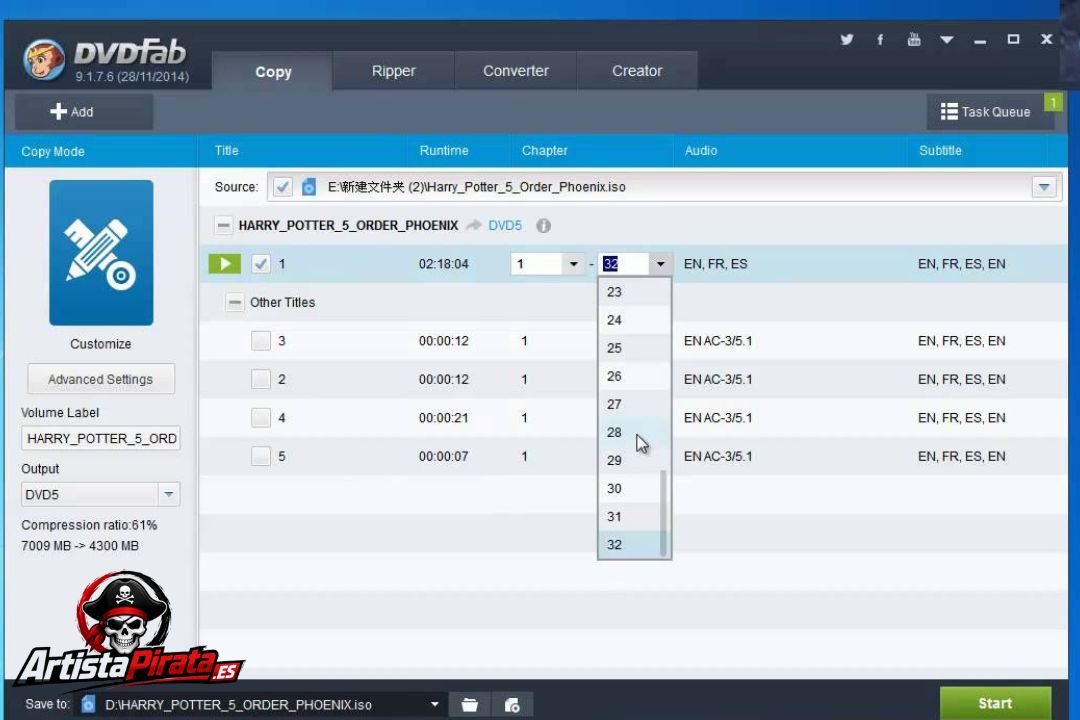Browse output folder with folder icon

(x=469, y=705)
